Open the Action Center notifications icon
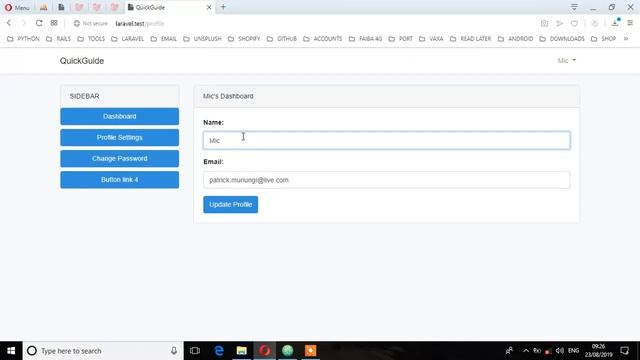 624,351
